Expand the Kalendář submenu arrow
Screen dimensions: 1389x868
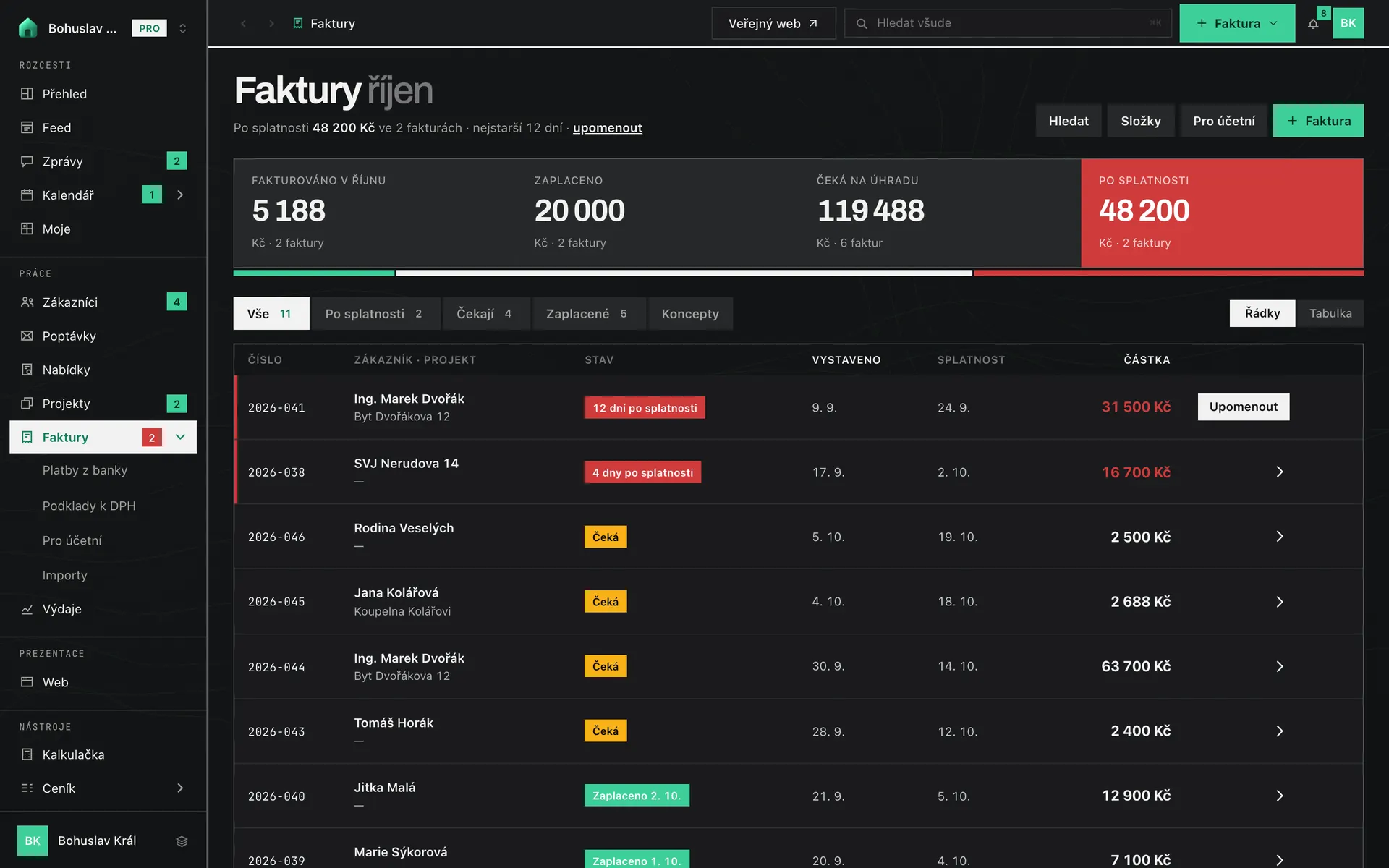180,195
